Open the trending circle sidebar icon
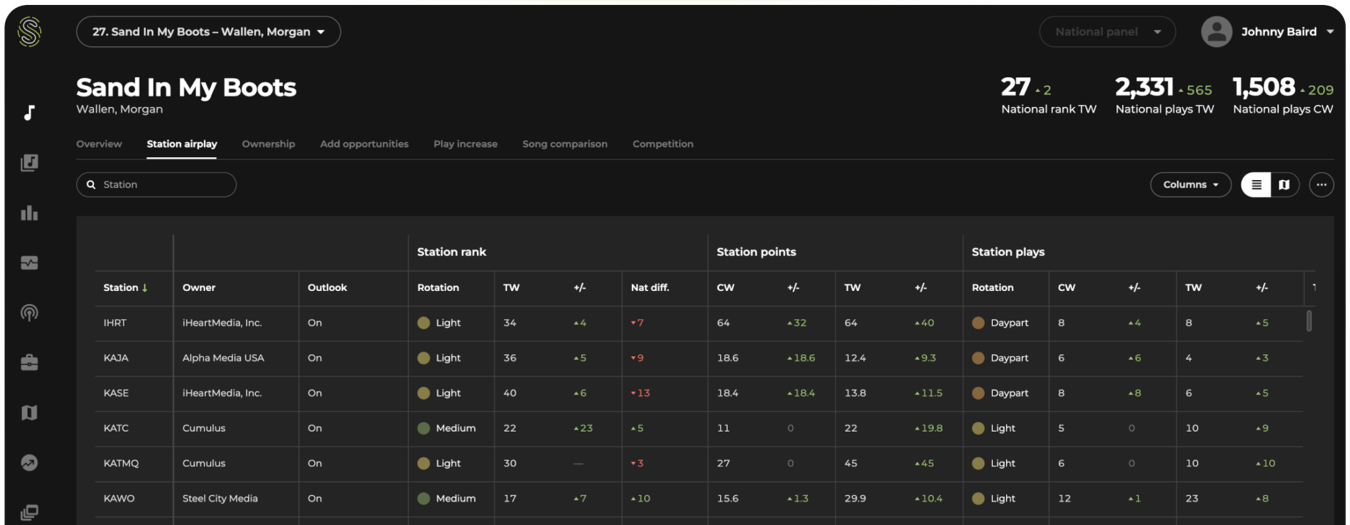The width and height of the screenshot is (1350, 525). tap(29, 462)
